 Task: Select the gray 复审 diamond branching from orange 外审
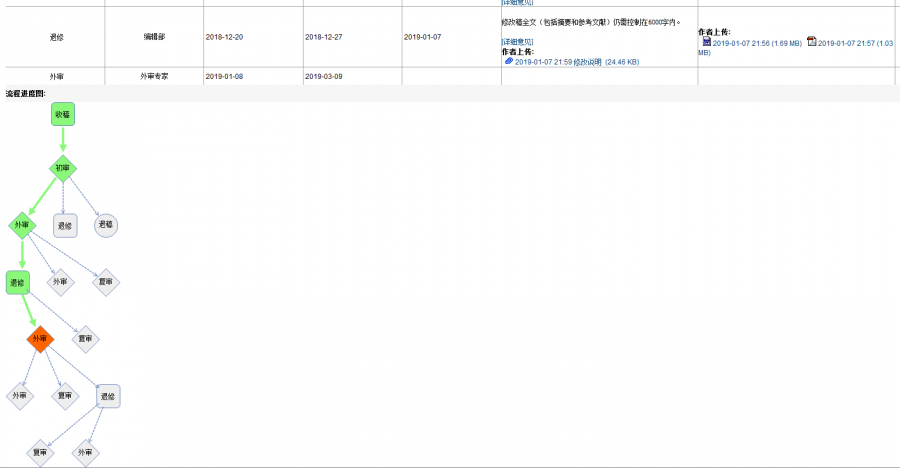click(65, 396)
